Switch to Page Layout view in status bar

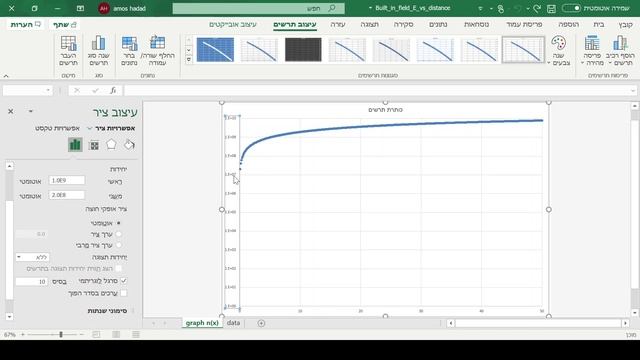(116, 334)
